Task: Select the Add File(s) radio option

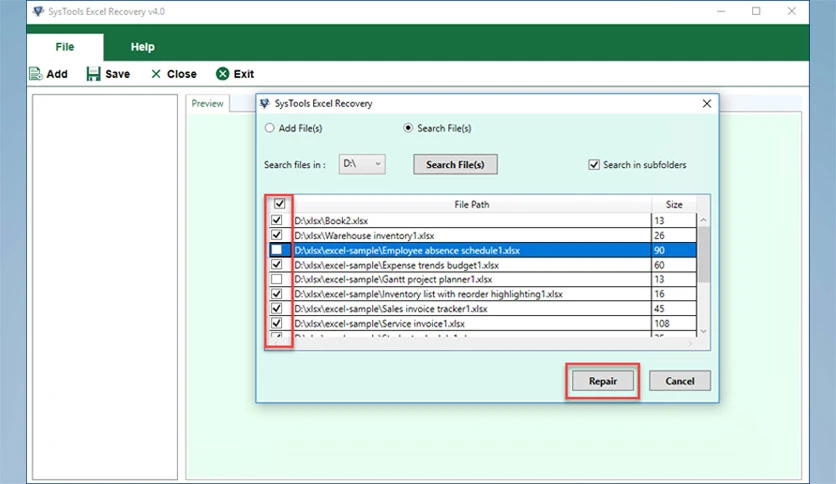Action: click(x=270, y=128)
